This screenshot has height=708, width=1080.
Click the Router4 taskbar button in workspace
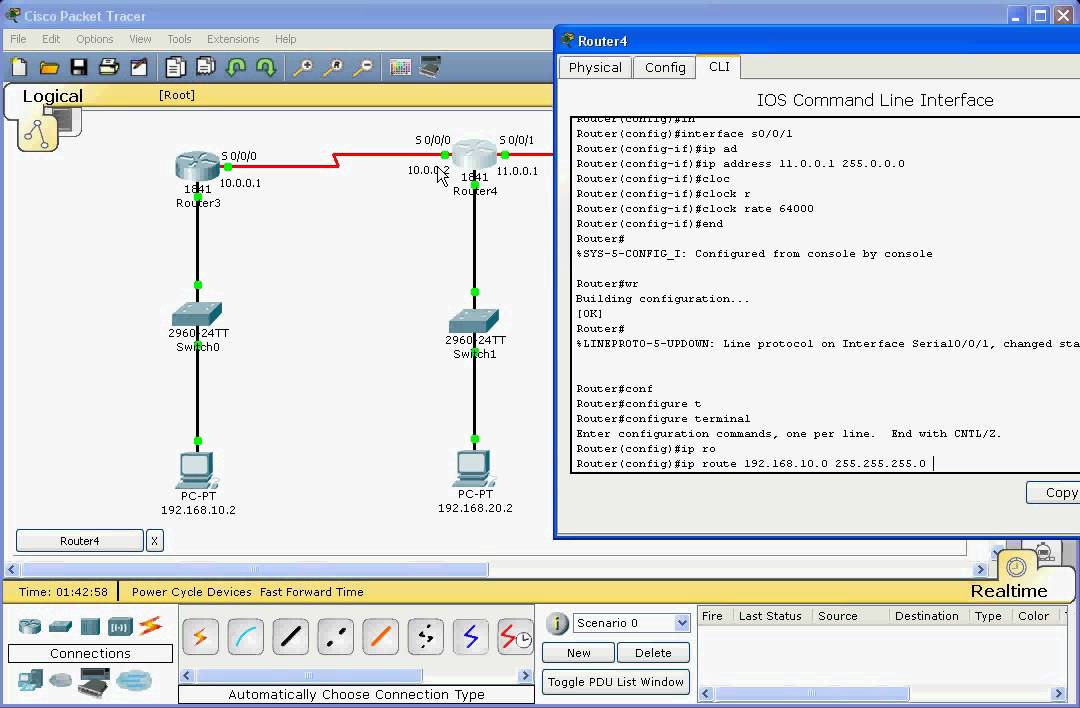point(79,541)
